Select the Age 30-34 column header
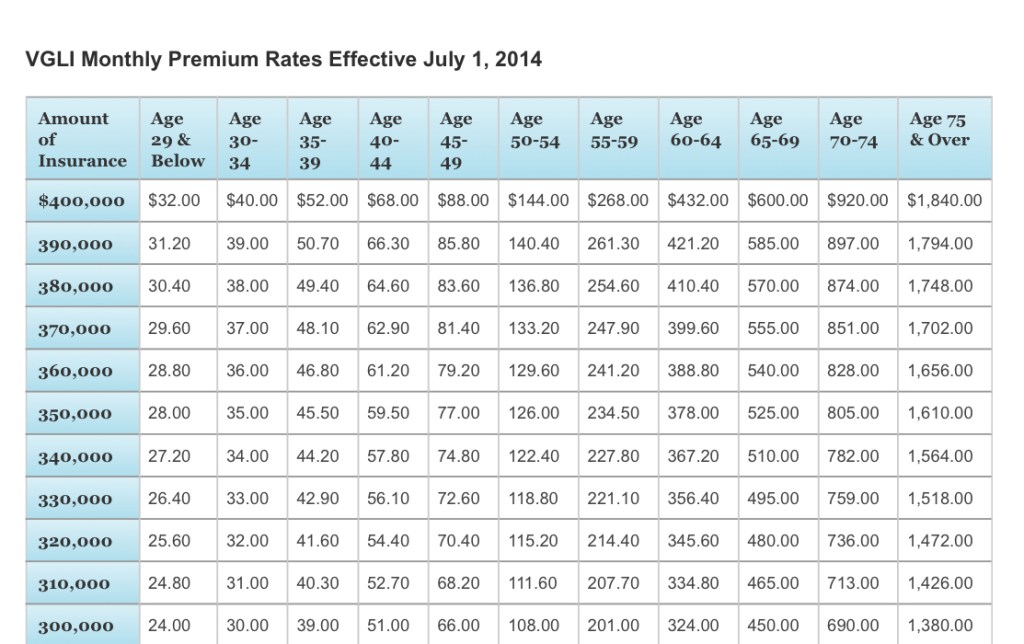This screenshot has height=644, width=1024. point(245,139)
